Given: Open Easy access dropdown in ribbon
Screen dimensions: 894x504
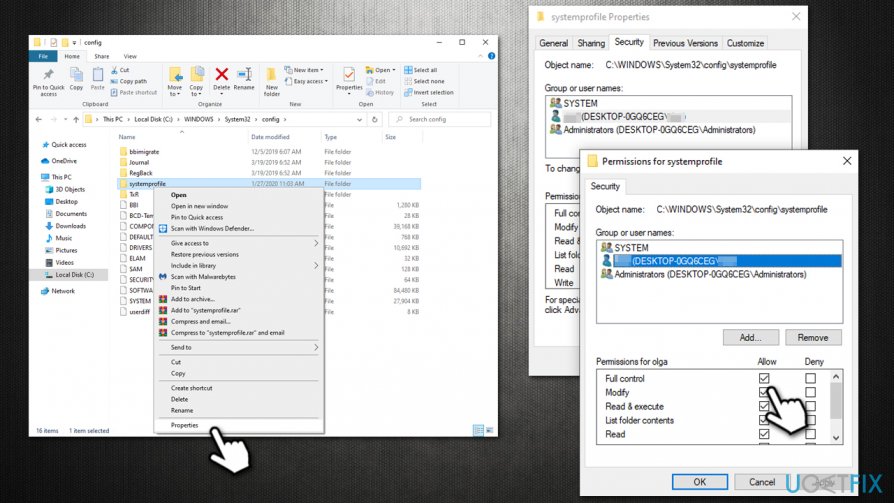Looking at the screenshot, I should [306, 81].
